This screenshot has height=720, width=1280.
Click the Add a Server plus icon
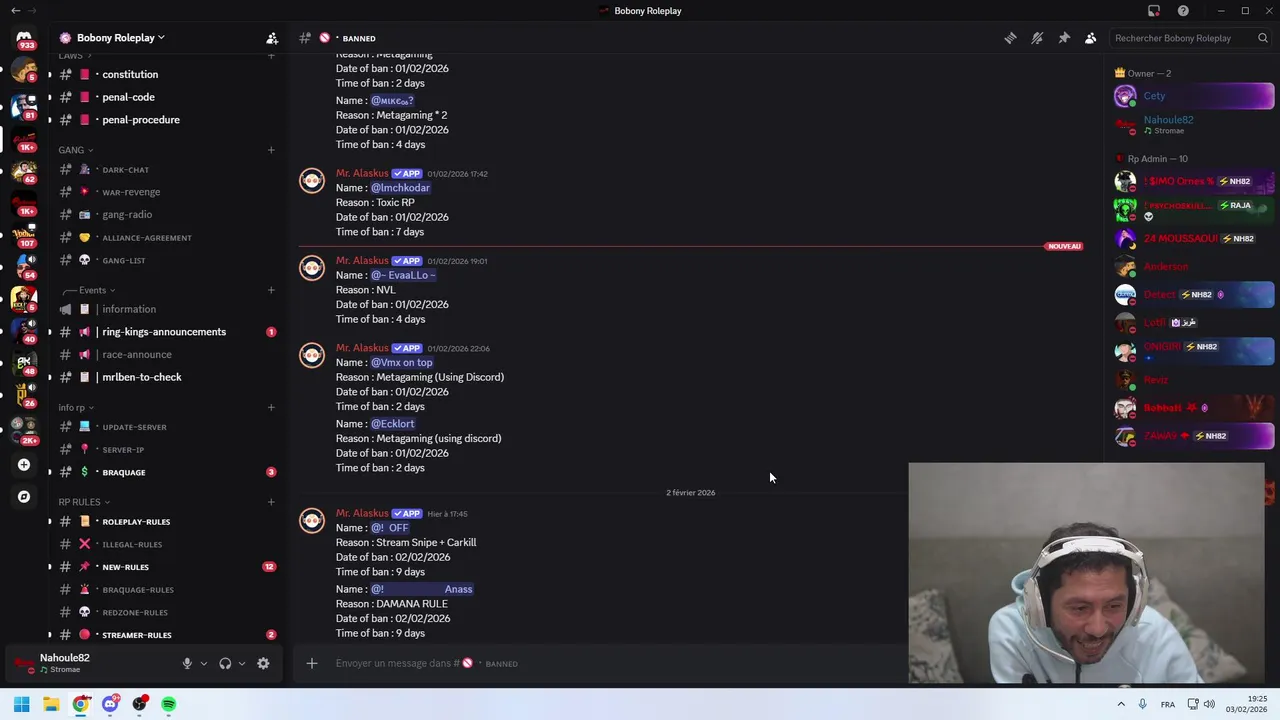(x=24, y=465)
